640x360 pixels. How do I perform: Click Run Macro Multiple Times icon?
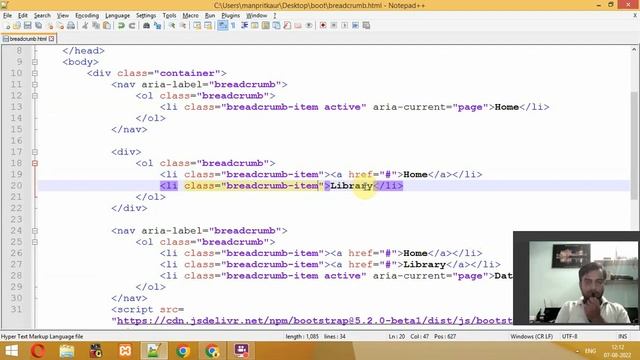[x=356, y=25]
